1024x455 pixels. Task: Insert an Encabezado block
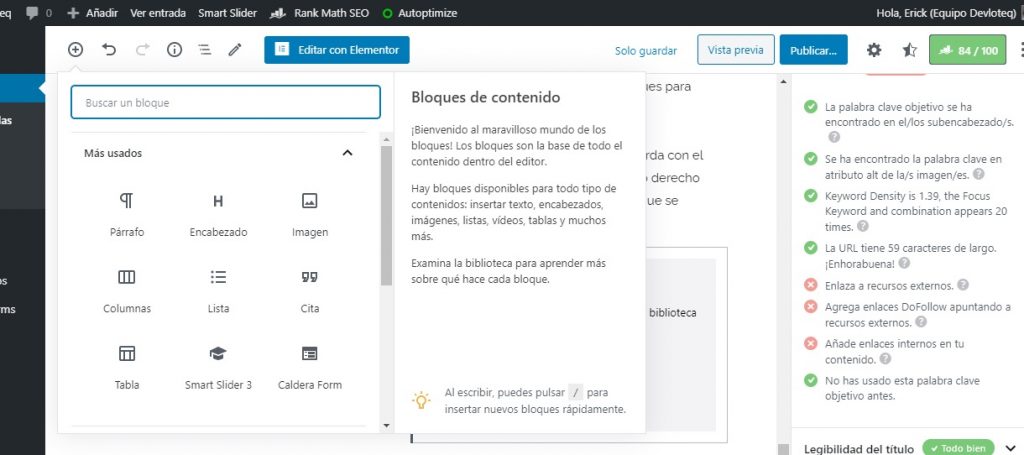[x=218, y=213]
